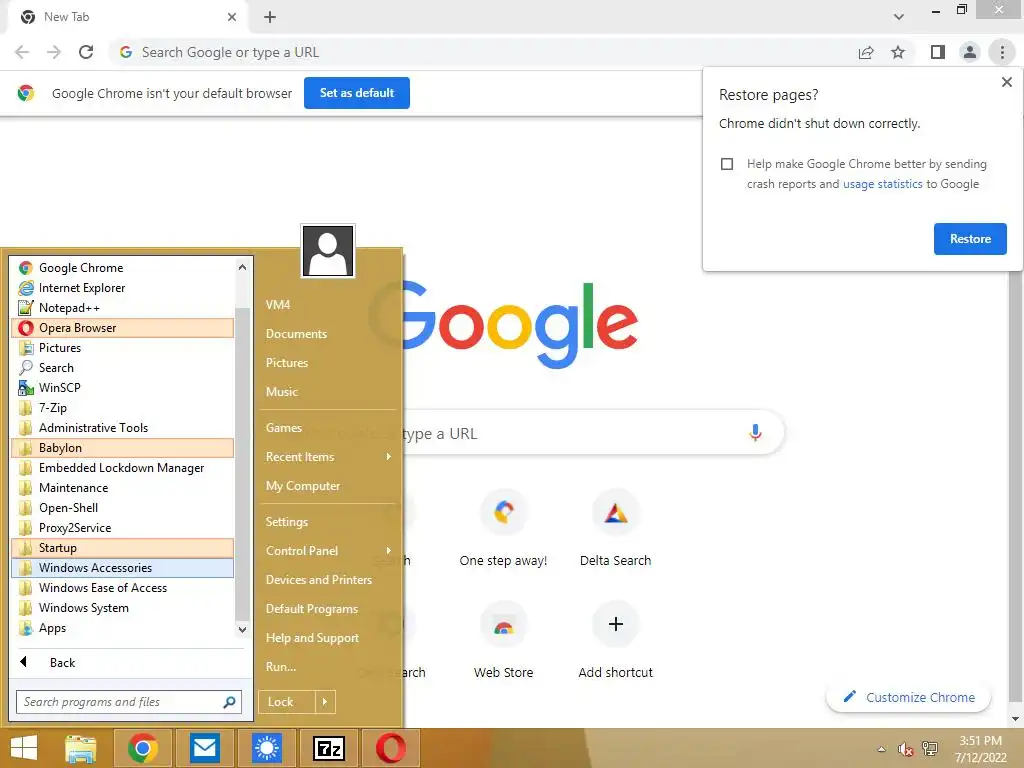The image size is (1024, 768).
Task: Reload the page with the refresh icon
Action: click(86, 52)
